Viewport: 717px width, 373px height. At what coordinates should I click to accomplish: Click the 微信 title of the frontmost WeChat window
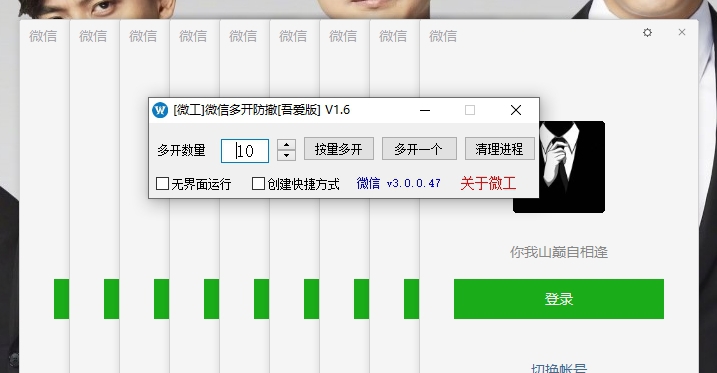443,36
